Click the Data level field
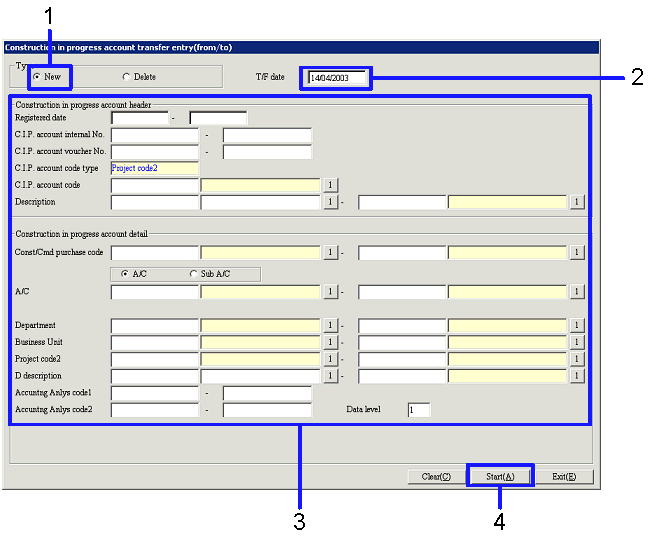Screen dimensions: 655x539 [418, 410]
